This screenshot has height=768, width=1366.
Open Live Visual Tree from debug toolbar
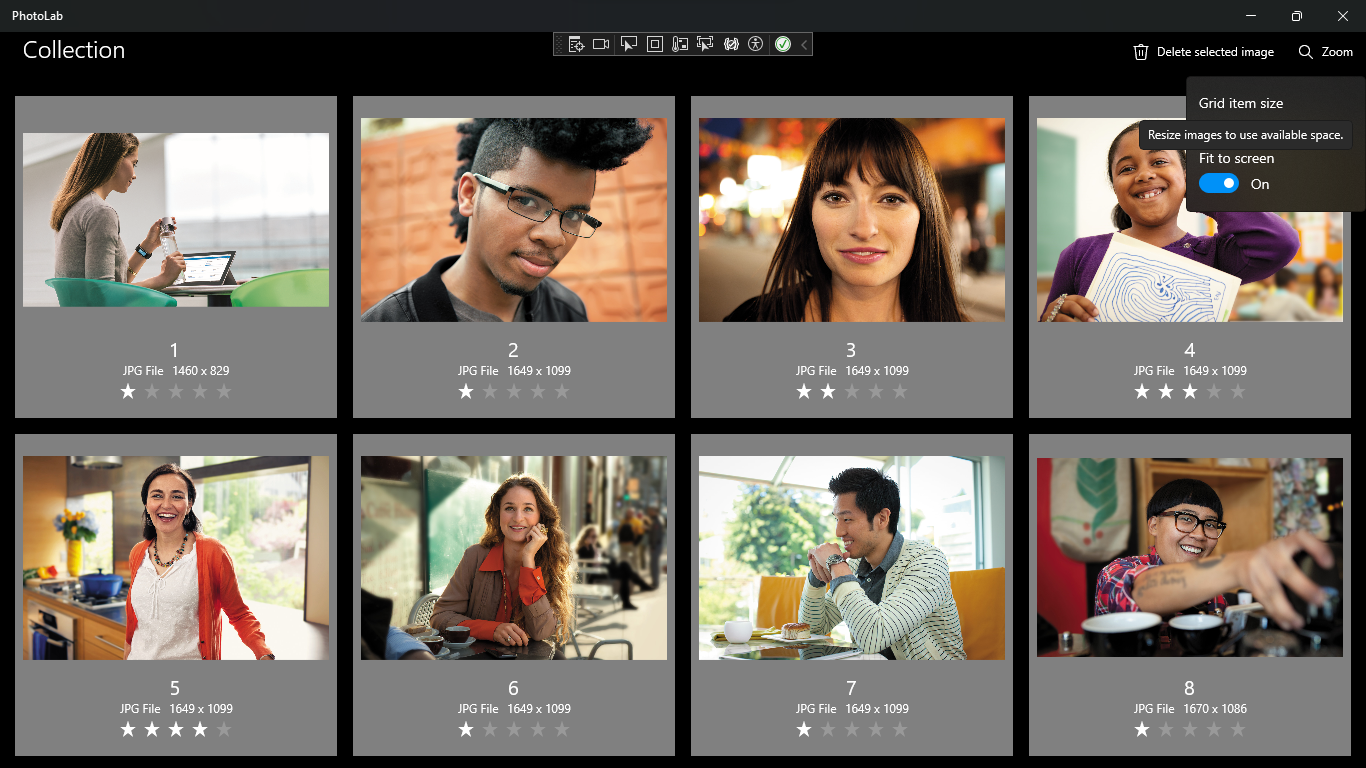click(x=577, y=44)
